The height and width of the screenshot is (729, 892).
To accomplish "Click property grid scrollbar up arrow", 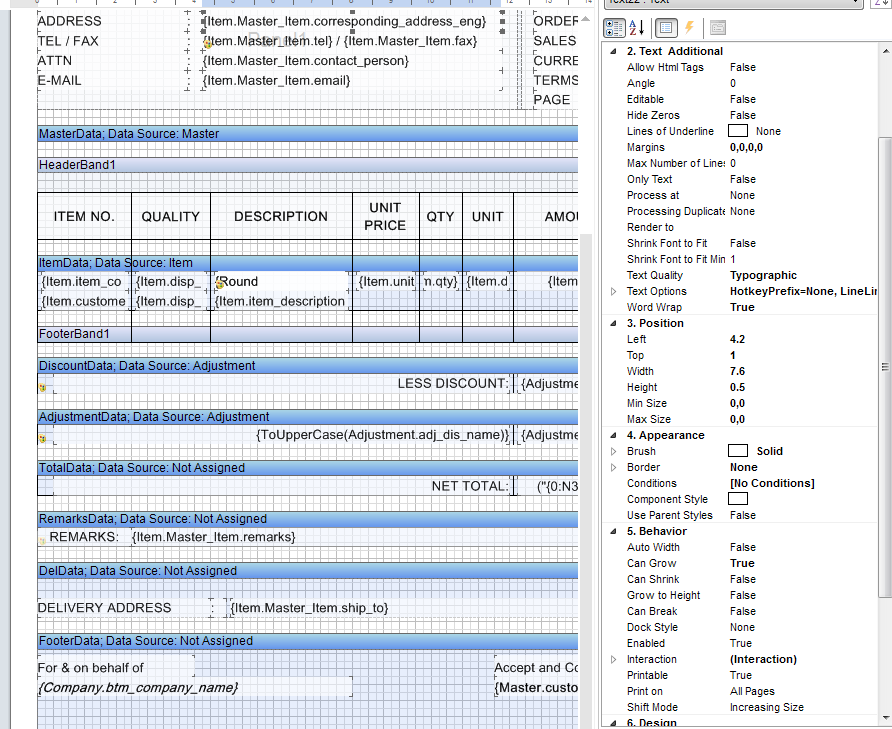I will point(885,51).
